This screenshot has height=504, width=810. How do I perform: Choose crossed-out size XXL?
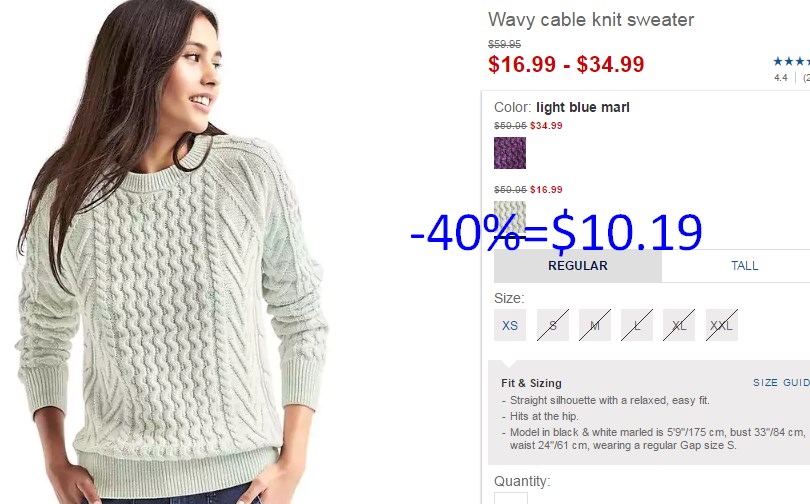tap(722, 325)
